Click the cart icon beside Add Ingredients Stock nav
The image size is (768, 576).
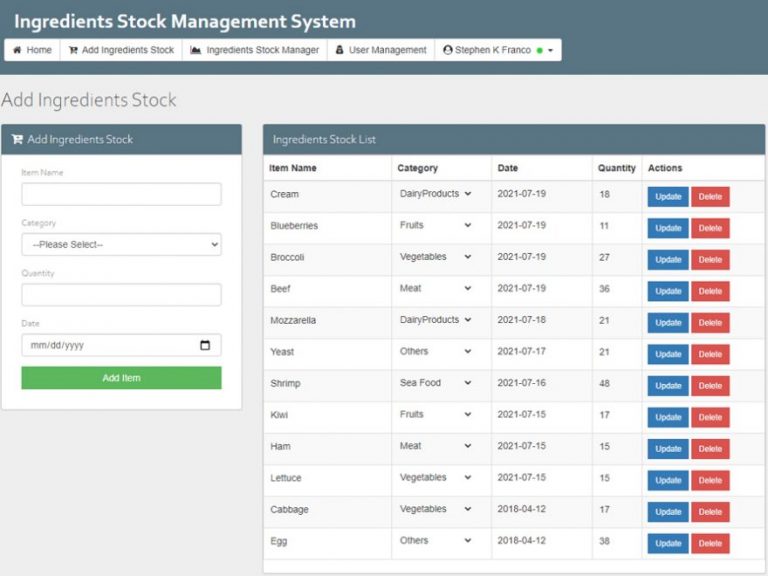coord(73,50)
